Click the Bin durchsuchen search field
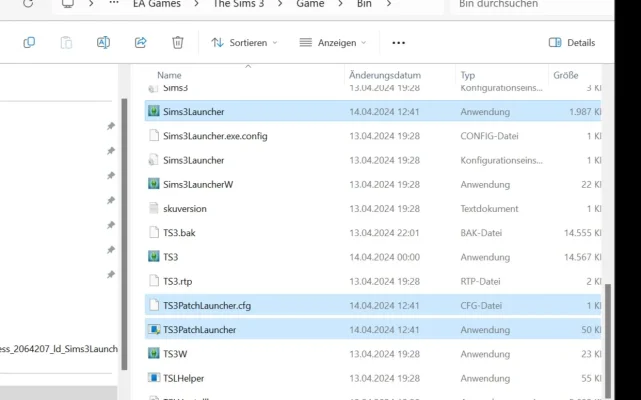Image resolution: width=641 pixels, height=400 pixels. [x=531, y=5]
